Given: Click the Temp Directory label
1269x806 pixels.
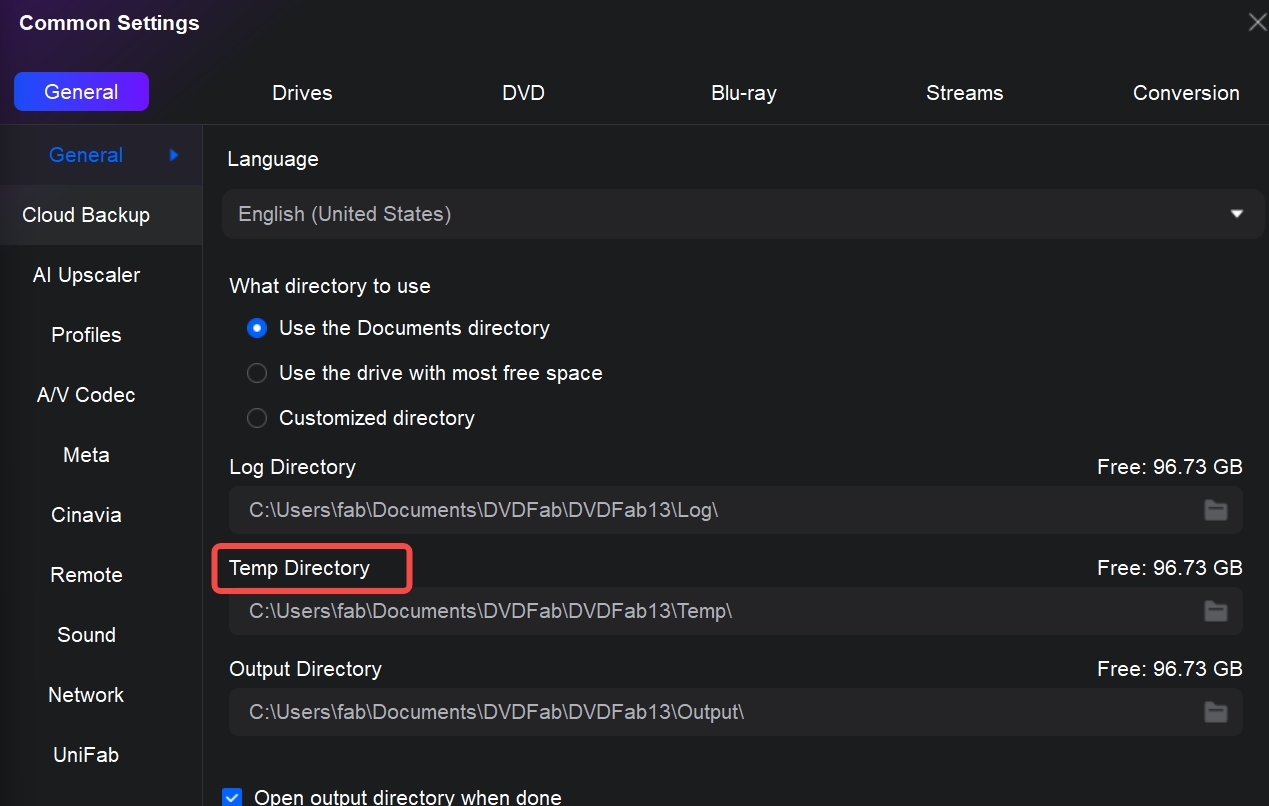Looking at the screenshot, I should coord(299,568).
